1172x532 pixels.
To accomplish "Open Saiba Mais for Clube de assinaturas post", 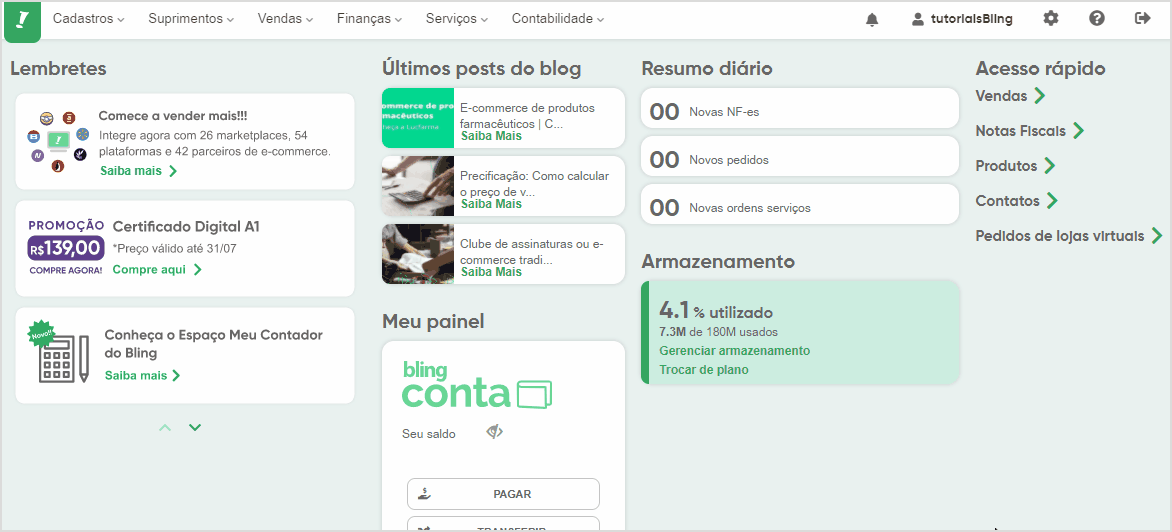I will click(491, 272).
